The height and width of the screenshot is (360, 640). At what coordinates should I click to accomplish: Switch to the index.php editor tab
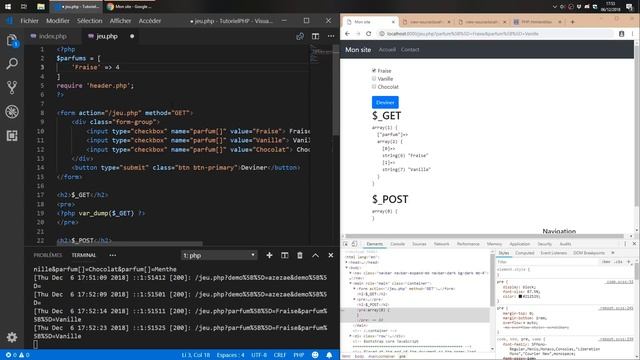click(x=53, y=36)
